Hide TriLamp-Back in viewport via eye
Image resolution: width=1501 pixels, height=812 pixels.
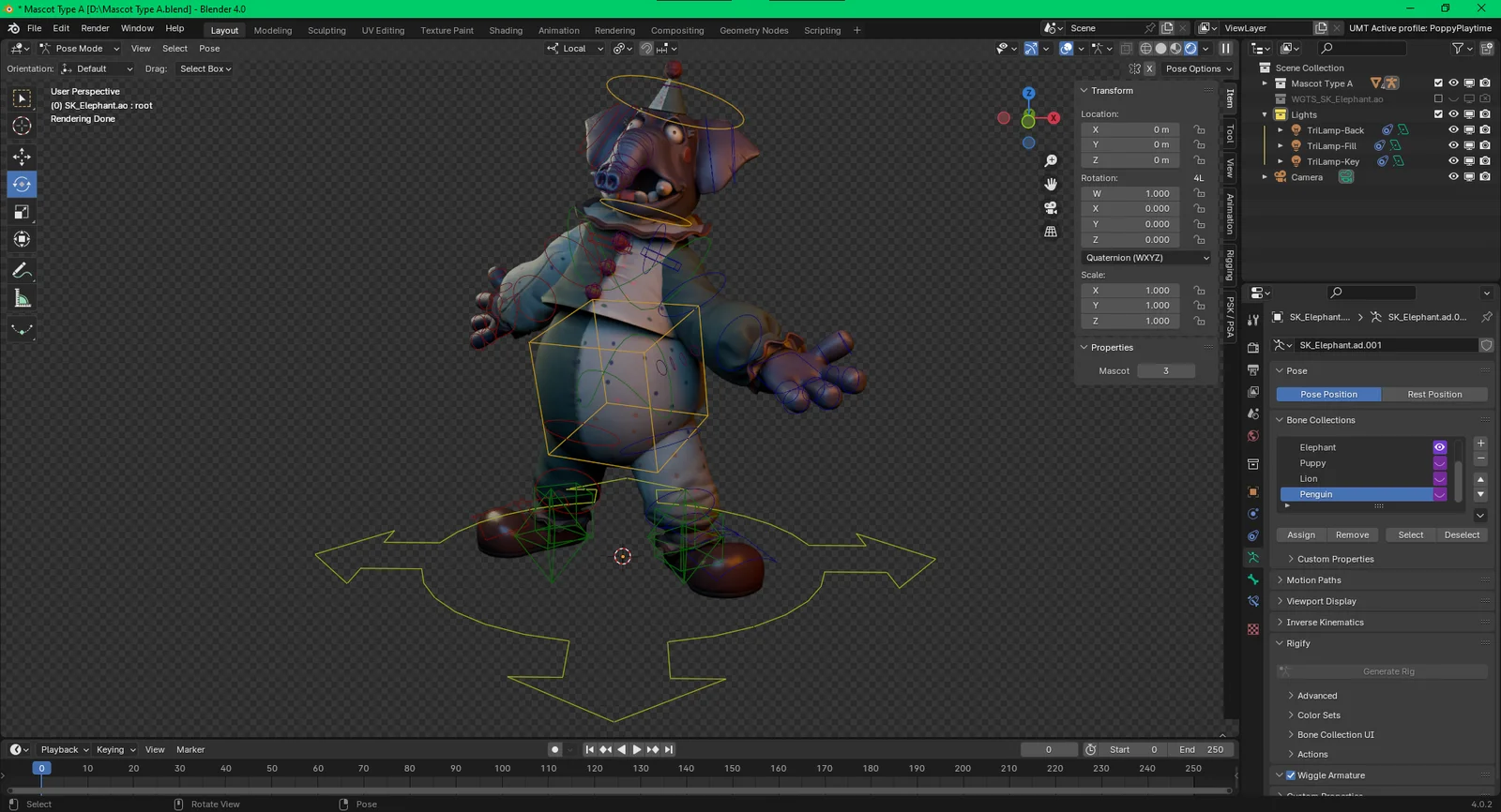click(x=1453, y=130)
